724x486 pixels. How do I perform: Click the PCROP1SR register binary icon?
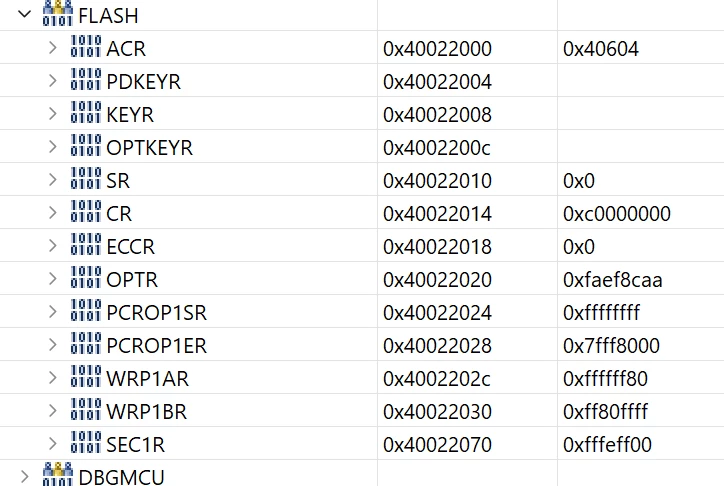pos(86,310)
